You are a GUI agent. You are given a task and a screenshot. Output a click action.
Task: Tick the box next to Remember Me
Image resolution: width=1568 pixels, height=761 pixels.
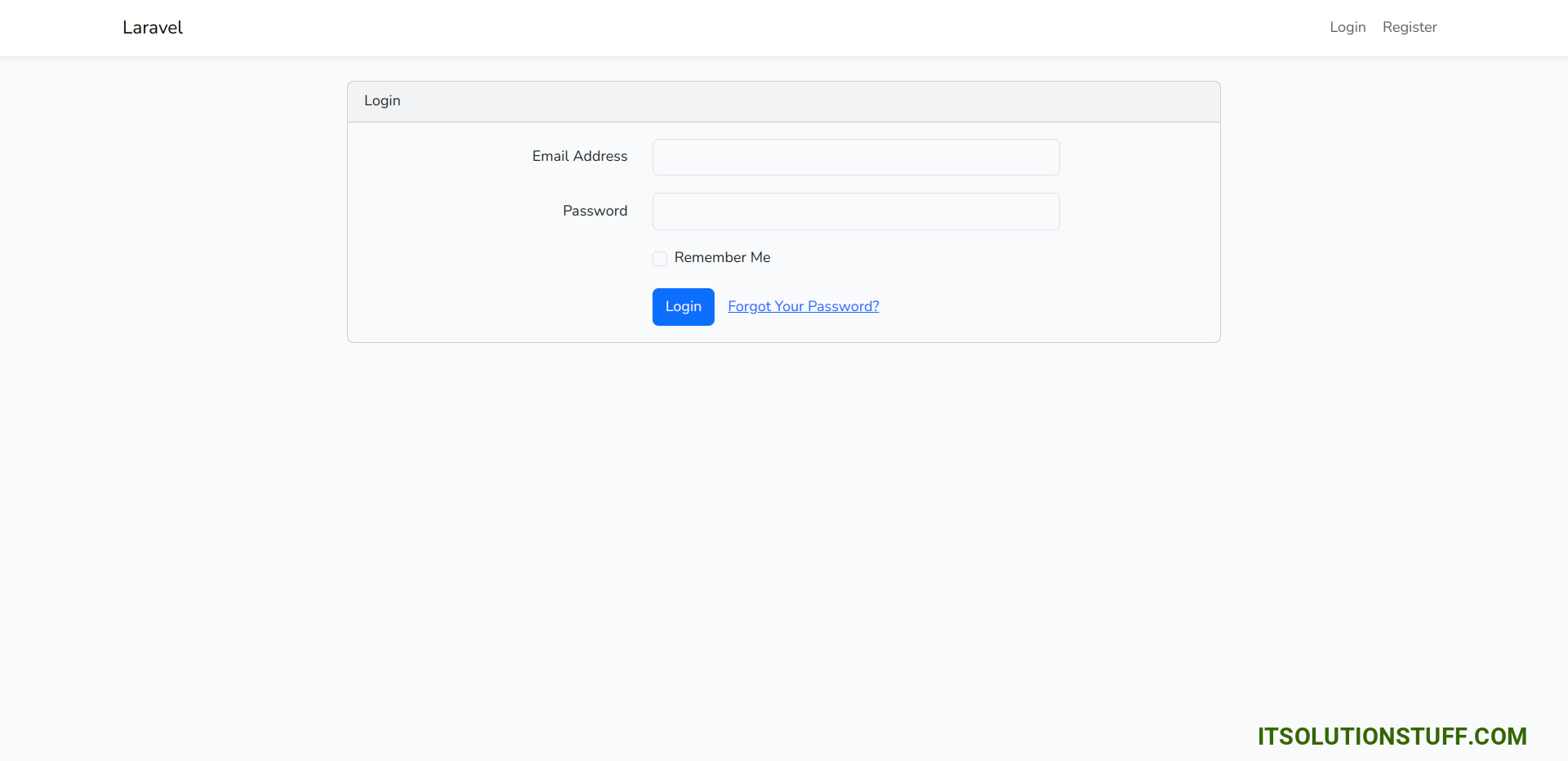pyautogui.click(x=660, y=259)
